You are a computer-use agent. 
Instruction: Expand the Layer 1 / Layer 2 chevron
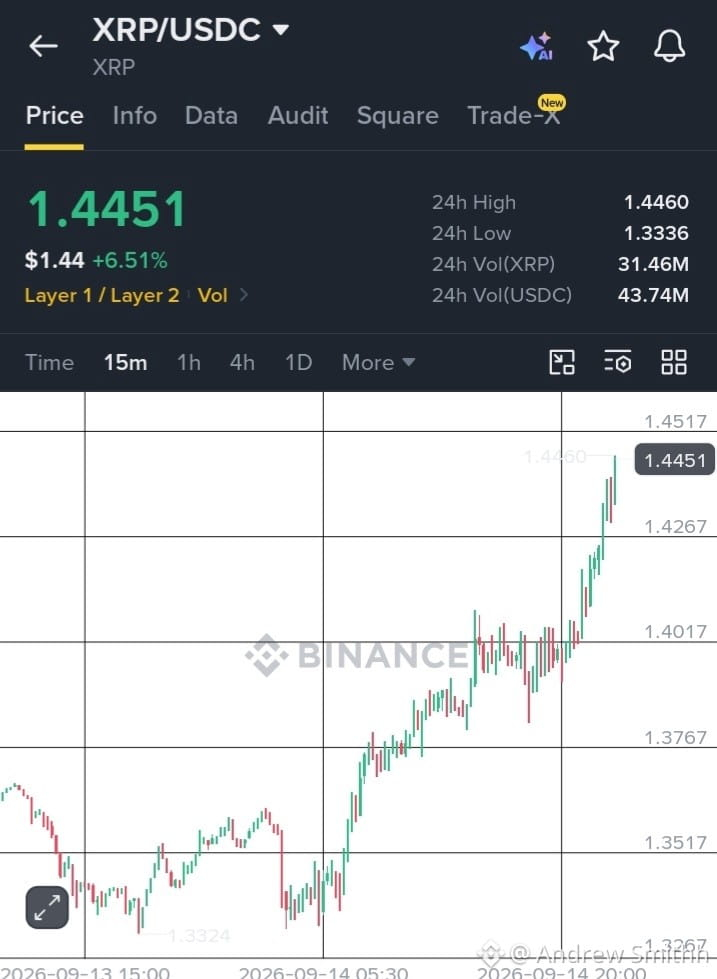tap(244, 295)
